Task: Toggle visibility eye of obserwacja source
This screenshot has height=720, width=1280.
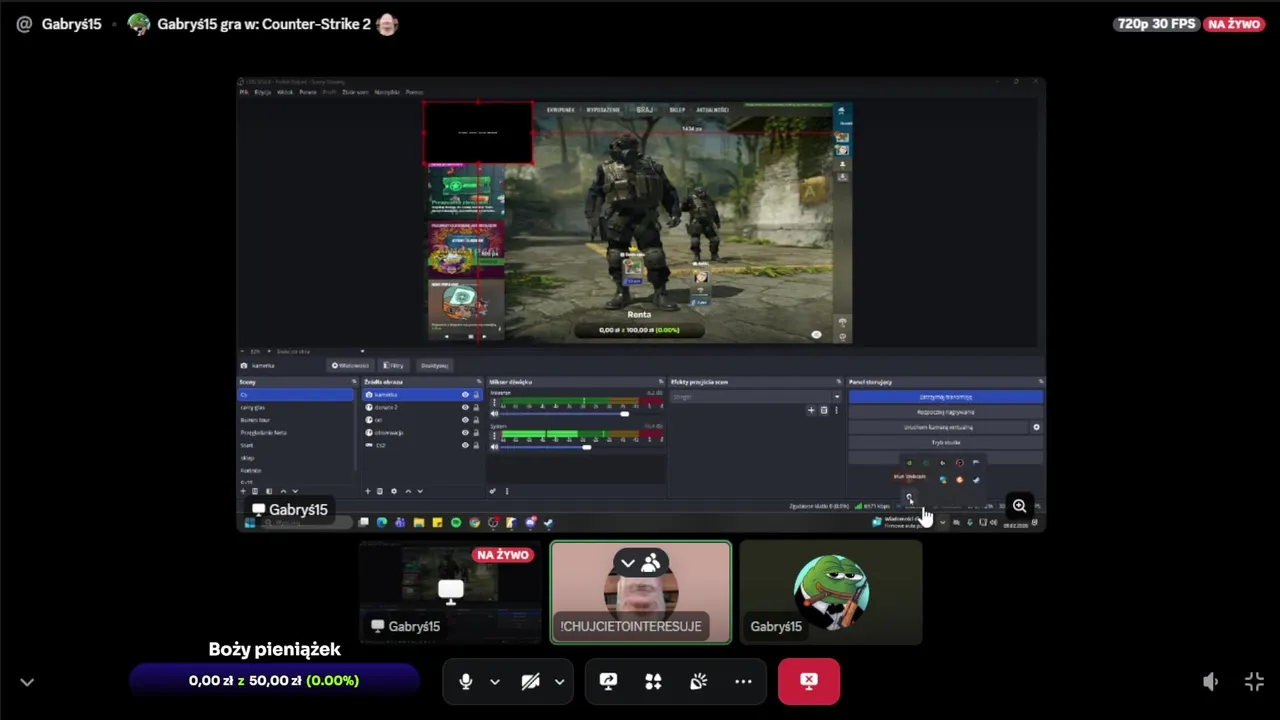Action: point(465,432)
